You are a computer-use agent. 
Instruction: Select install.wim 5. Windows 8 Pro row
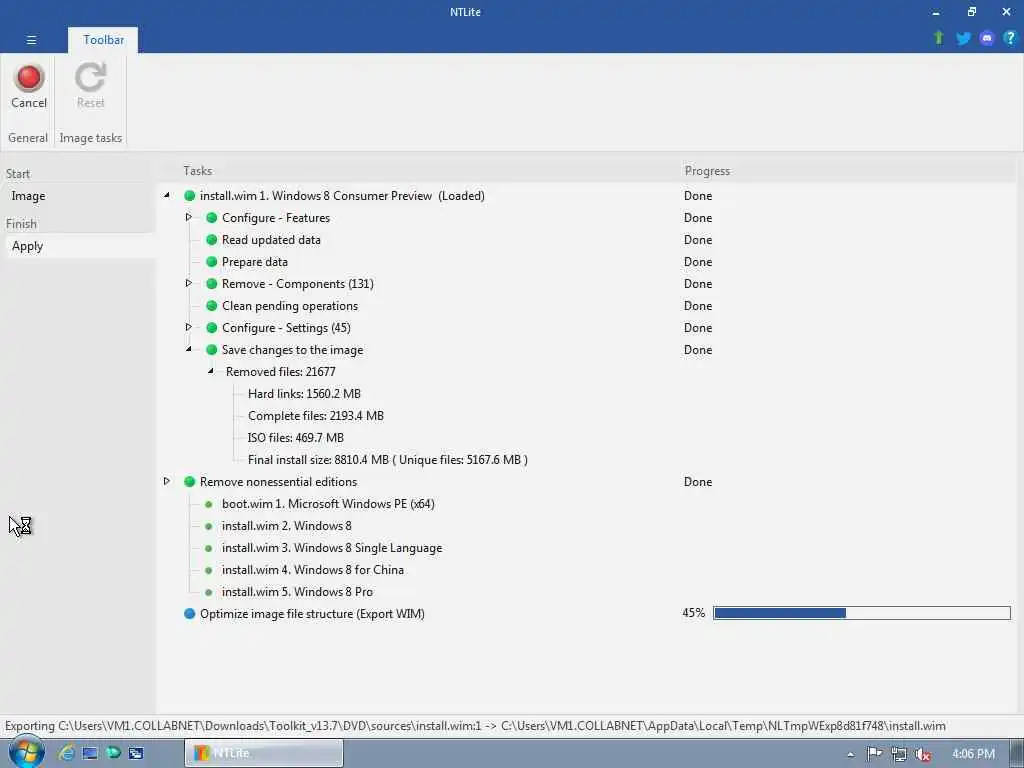pos(297,592)
